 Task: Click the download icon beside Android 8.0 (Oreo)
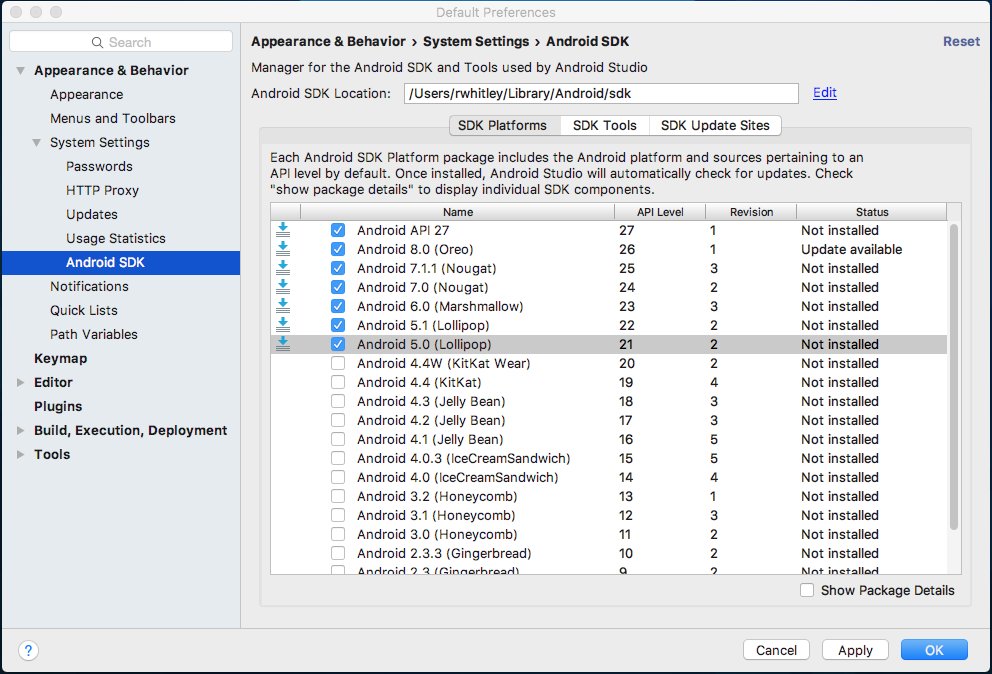283,249
